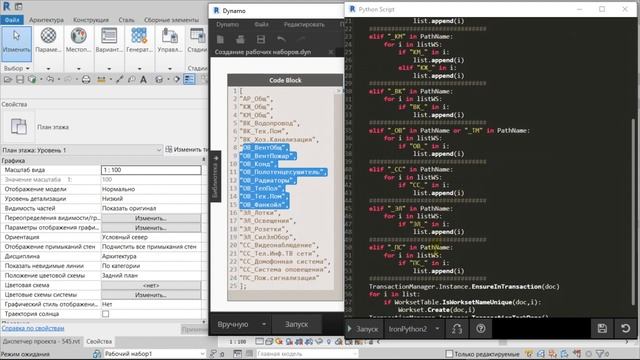Close the Создание рабочих наборов.dyn tab
The image size is (640, 360).
(331, 52)
